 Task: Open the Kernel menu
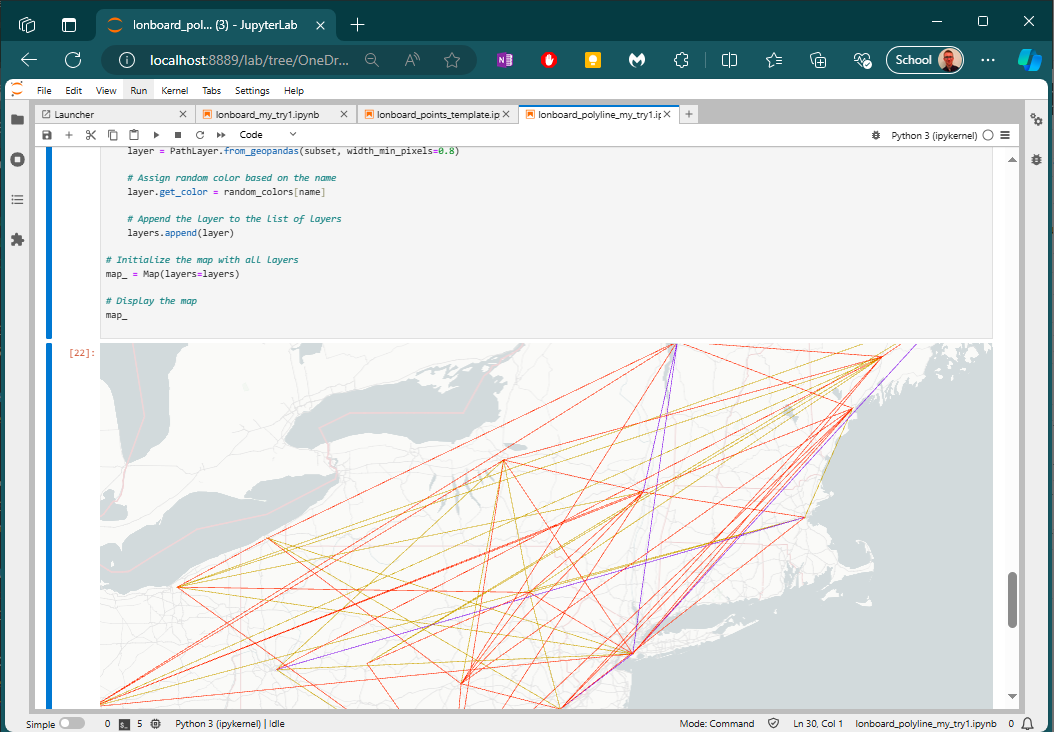[174, 91]
